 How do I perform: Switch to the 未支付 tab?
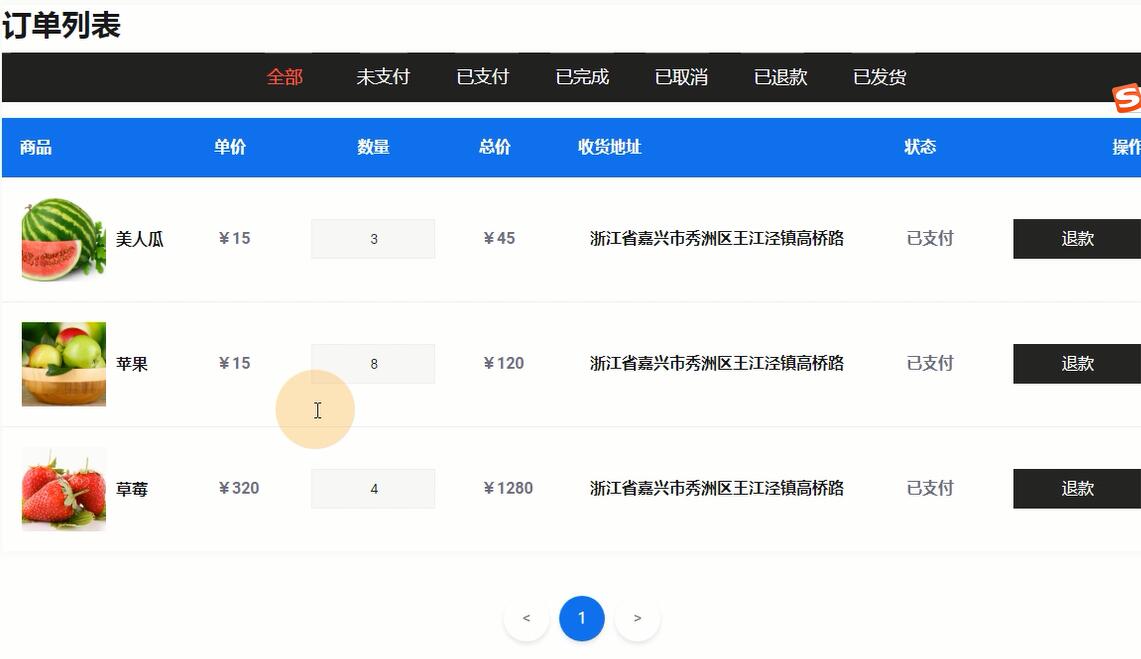coord(383,77)
